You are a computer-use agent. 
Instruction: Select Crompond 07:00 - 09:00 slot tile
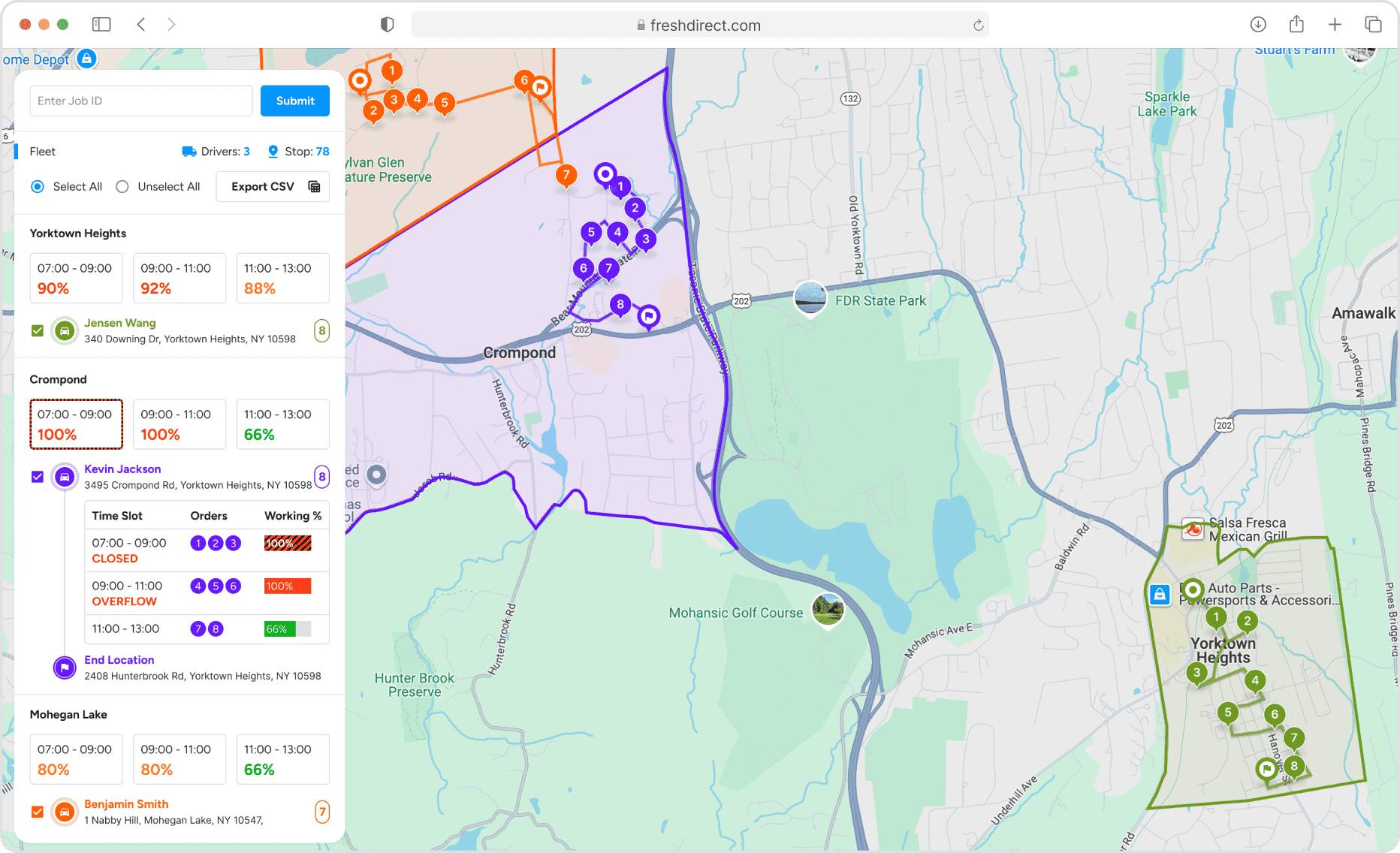(x=76, y=424)
